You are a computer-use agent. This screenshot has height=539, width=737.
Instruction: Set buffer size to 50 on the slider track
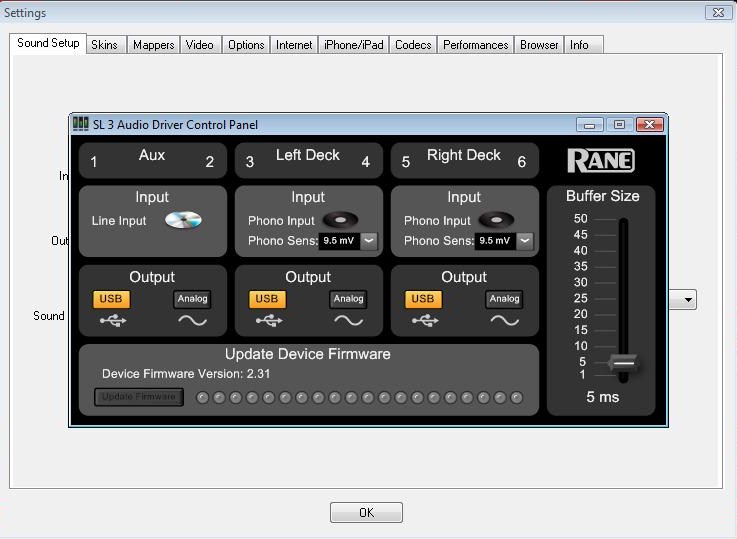[623, 220]
